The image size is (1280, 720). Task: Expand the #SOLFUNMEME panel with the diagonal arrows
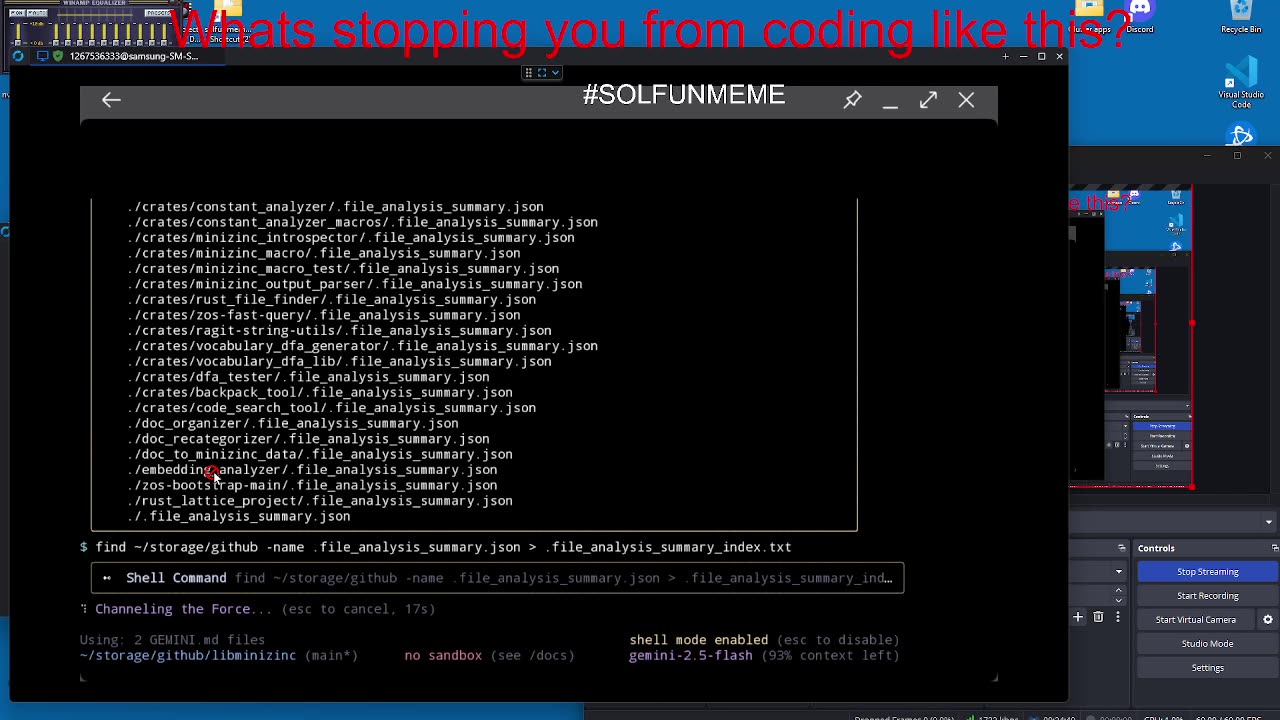click(928, 100)
